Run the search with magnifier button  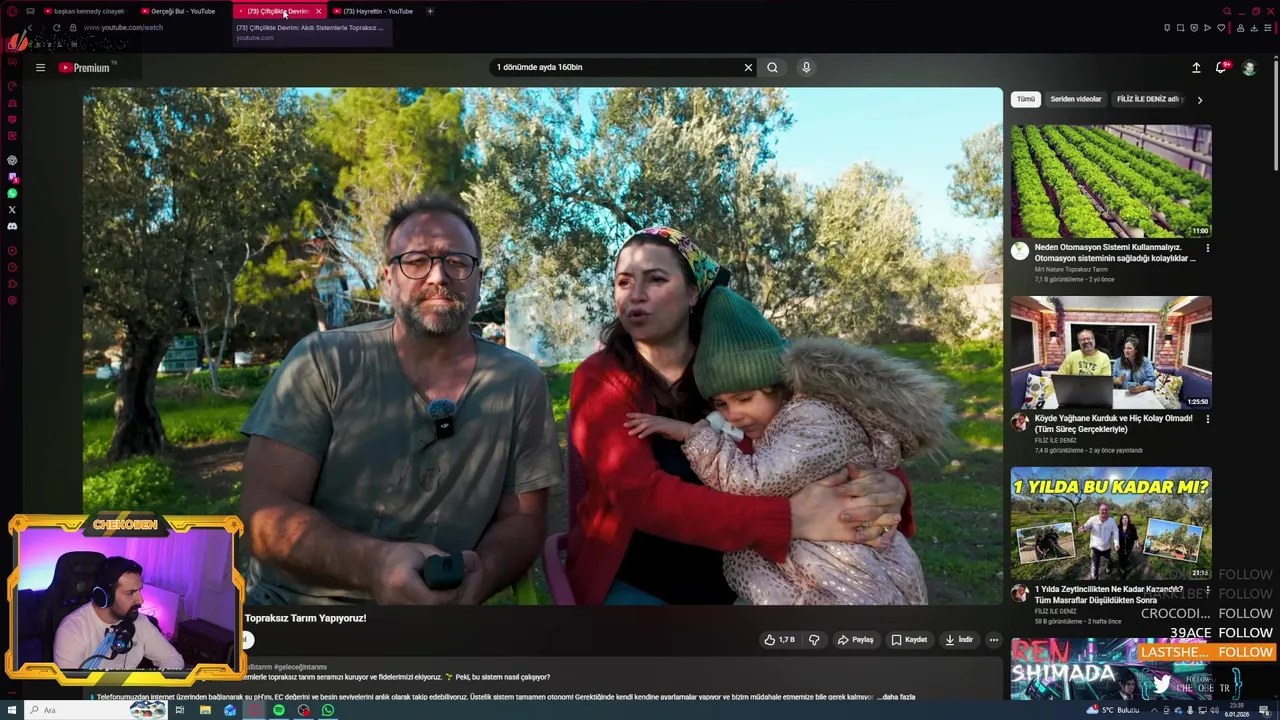[772, 67]
